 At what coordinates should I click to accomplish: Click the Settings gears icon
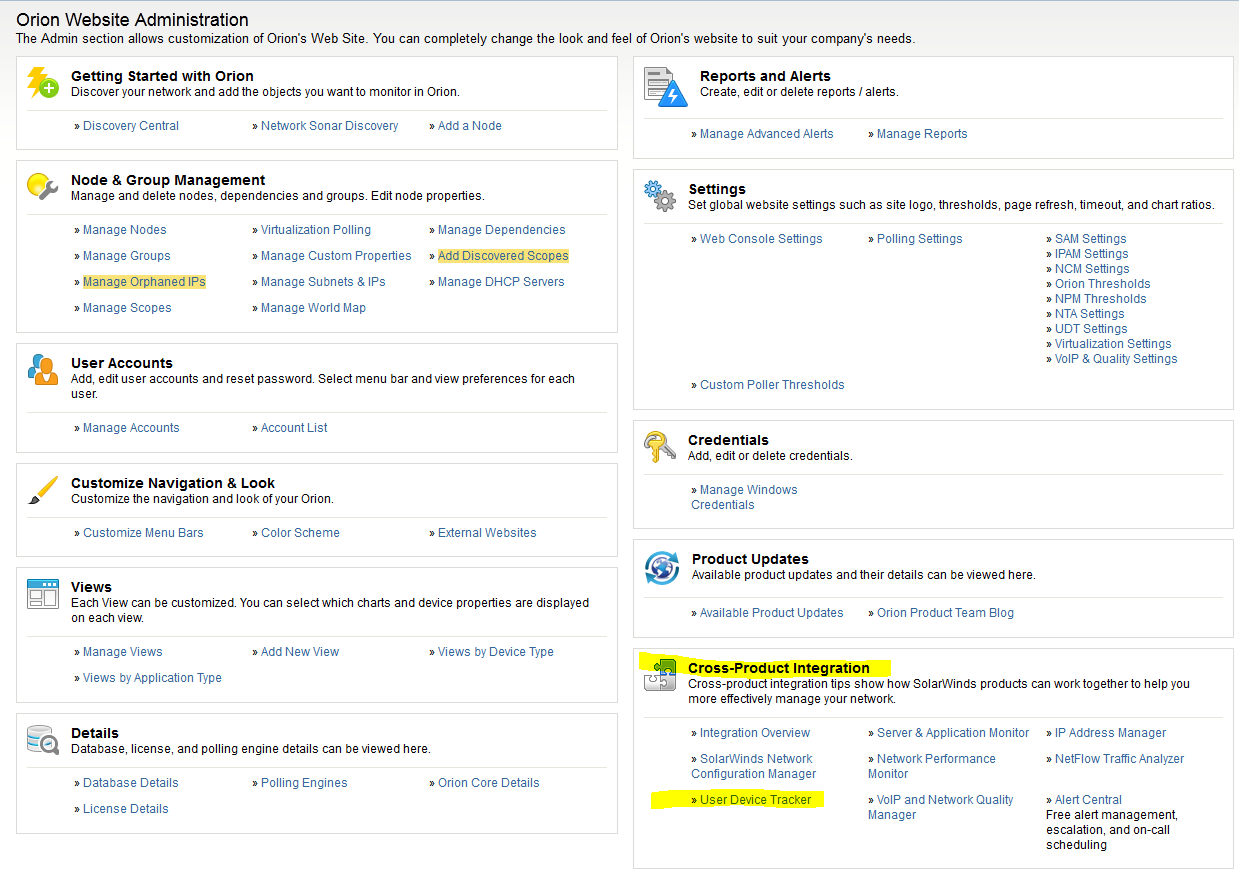659,195
